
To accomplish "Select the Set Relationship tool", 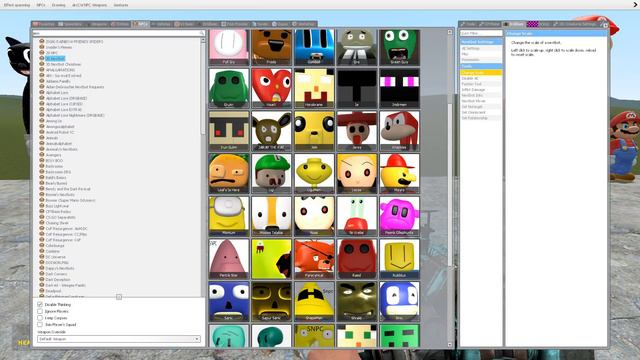I will coord(481,118).
